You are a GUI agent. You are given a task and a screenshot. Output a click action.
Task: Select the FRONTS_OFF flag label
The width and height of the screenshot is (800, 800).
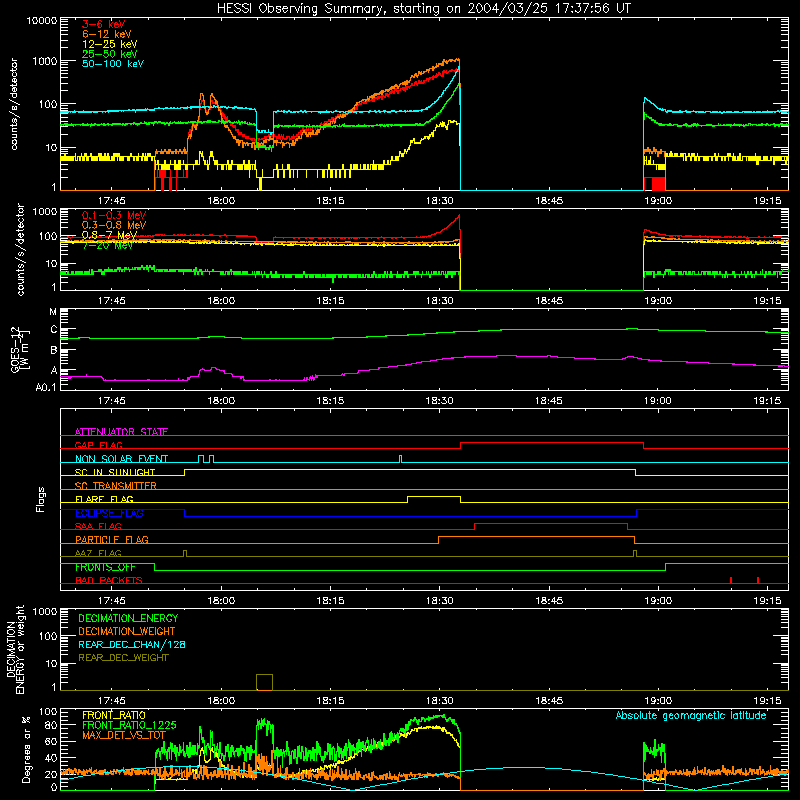(x=105, y=567)
